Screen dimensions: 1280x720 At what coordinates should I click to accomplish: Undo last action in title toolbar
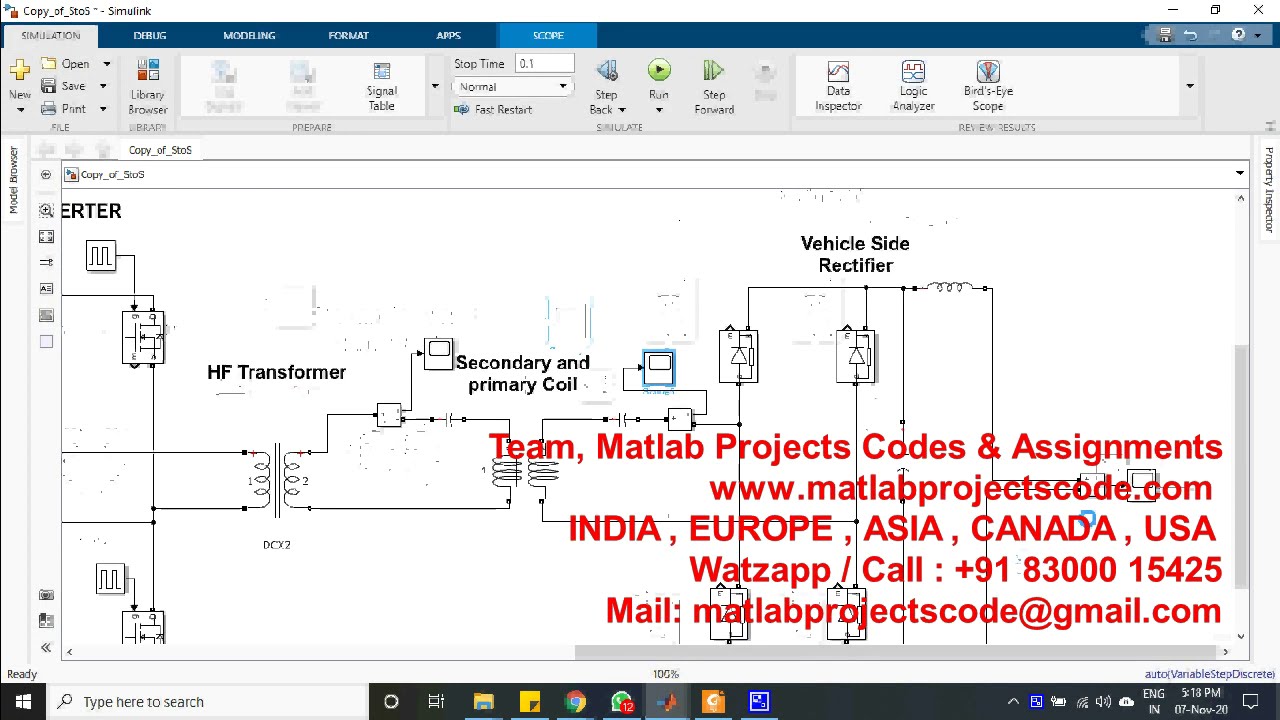point(1190,35)
